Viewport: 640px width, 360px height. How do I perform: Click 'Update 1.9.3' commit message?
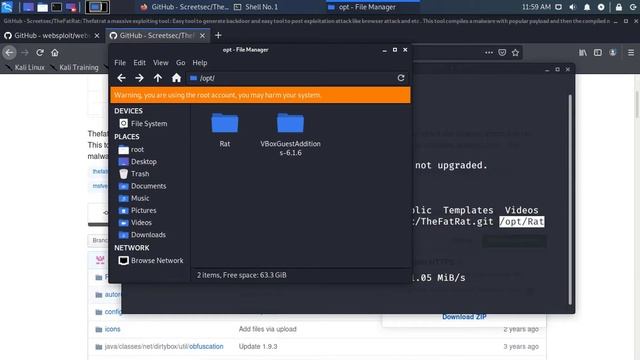[x=258, y=347]
